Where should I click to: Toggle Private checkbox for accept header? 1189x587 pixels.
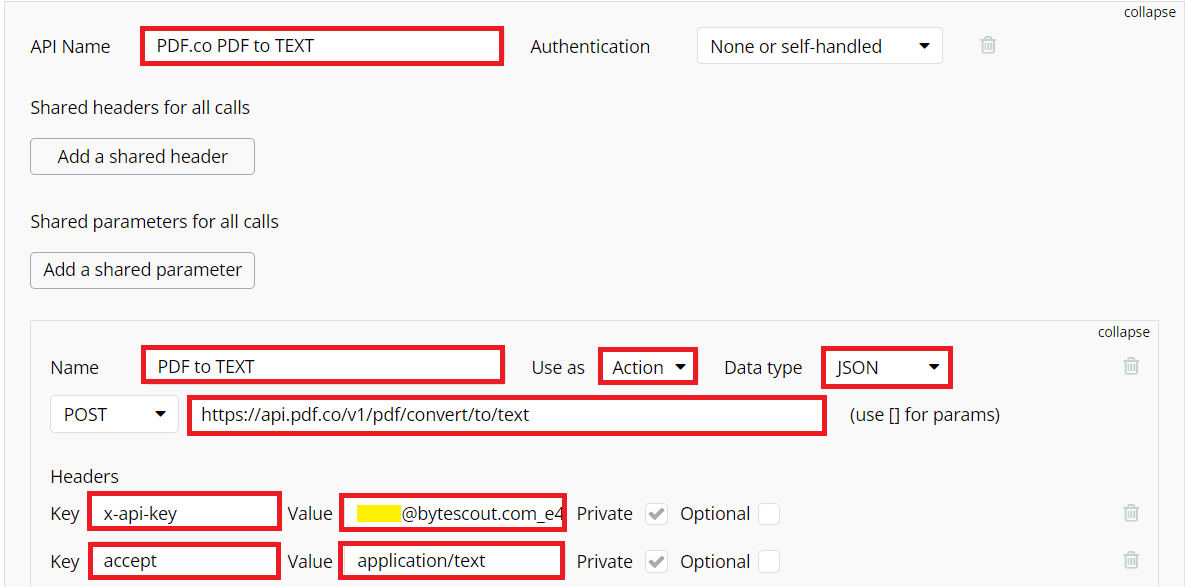click(656, 562)
